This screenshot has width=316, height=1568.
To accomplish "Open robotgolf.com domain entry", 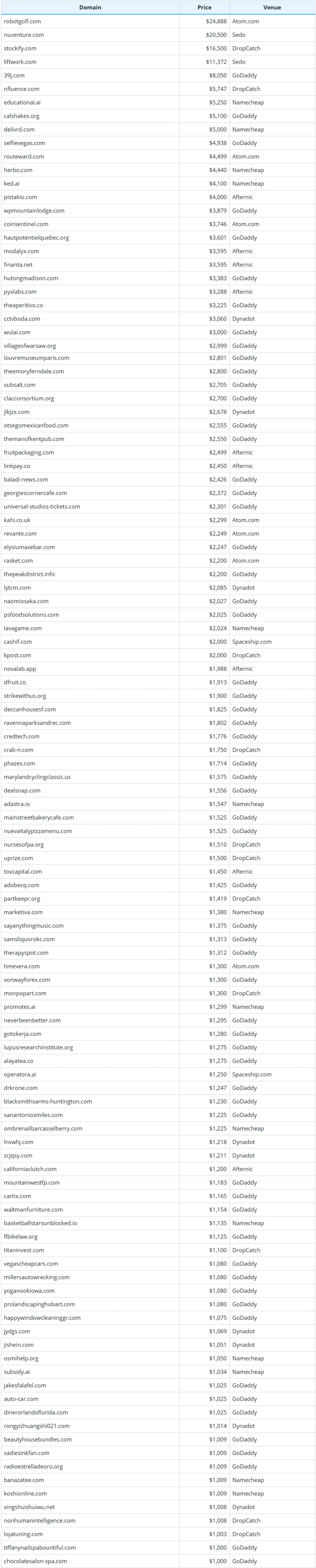I will point(22,21).
